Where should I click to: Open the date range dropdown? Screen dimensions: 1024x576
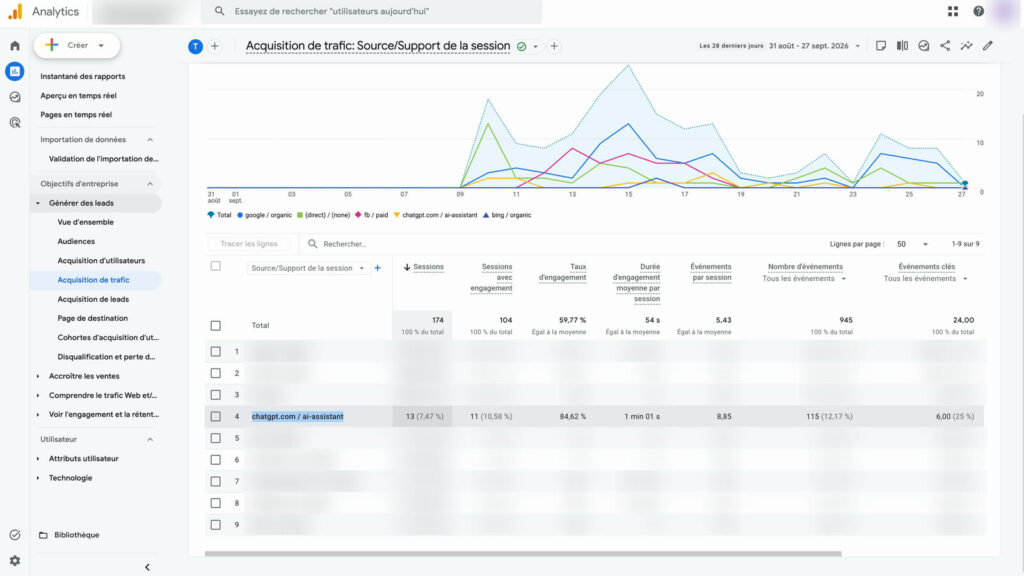click(x=814, y=46)
